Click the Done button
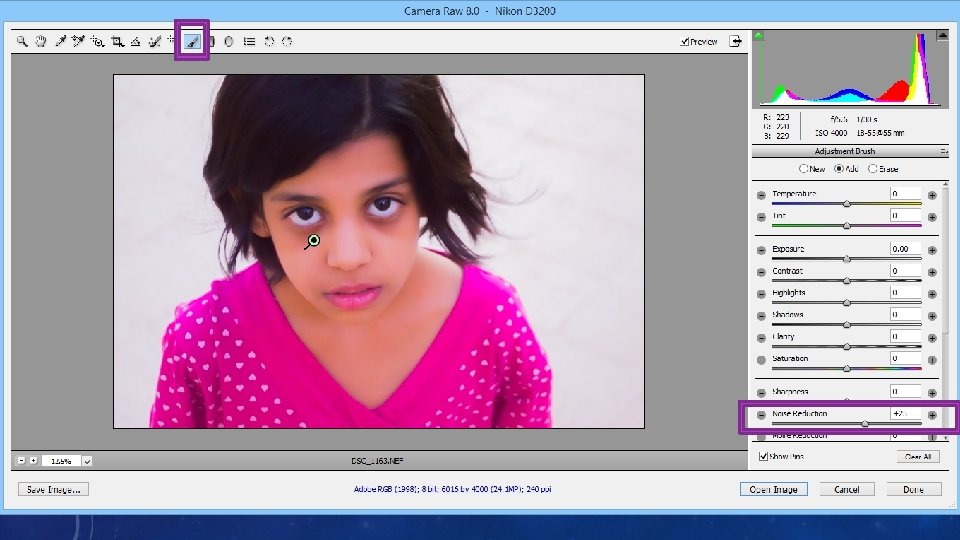The width and height of the screenshot is (960, 540). (x=913, y=489)
